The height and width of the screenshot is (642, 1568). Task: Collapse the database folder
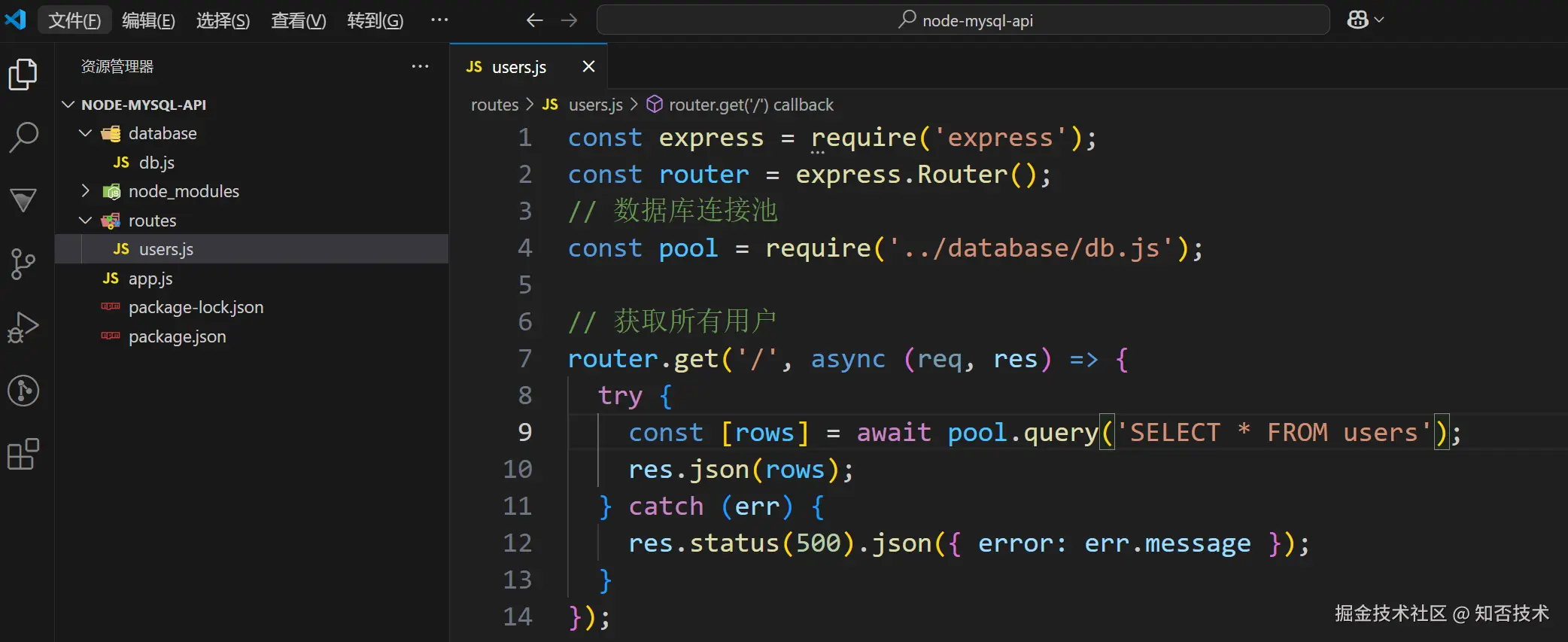(86, 133)
